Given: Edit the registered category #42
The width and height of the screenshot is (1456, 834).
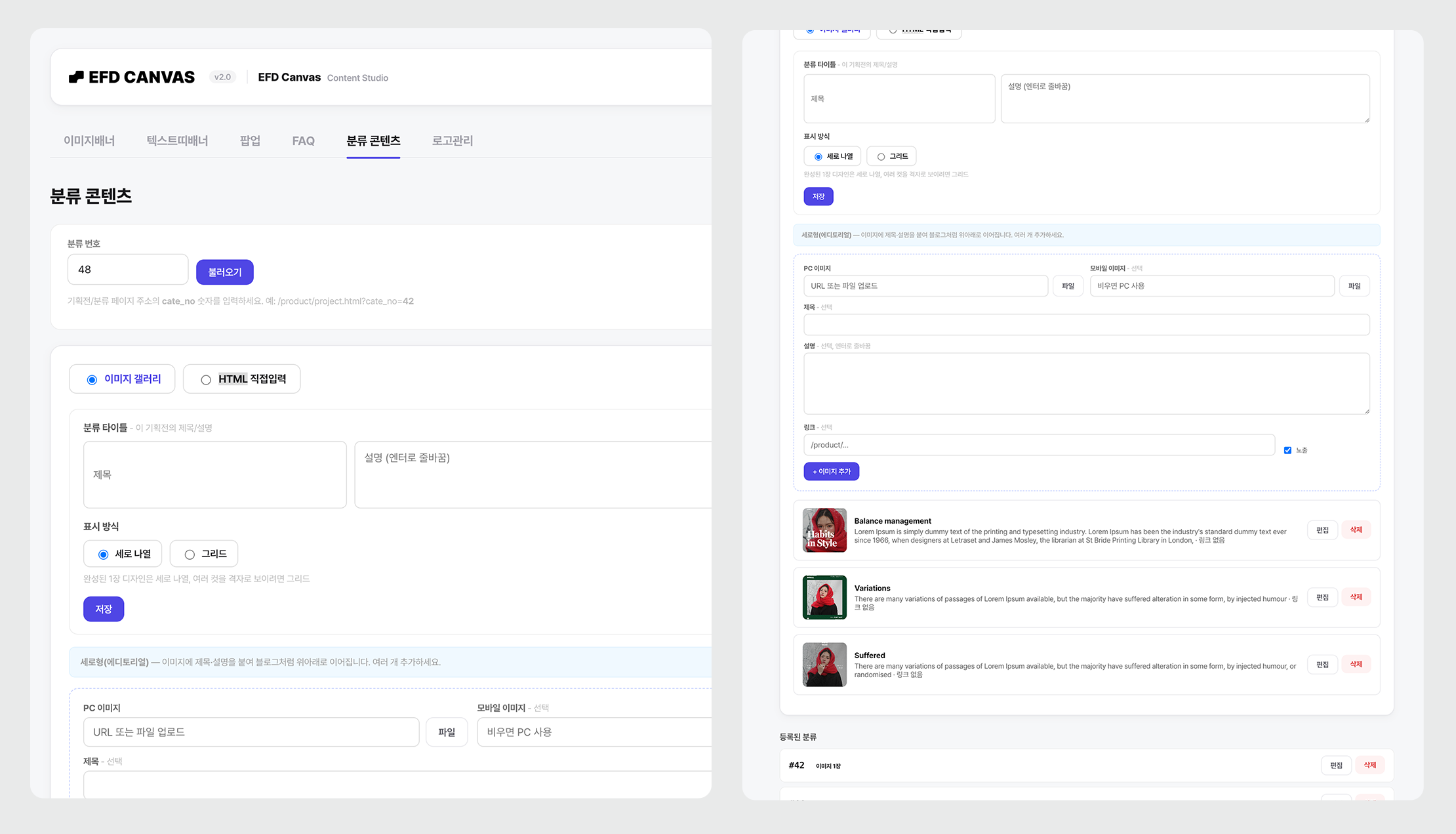Looking at the screenshot, I should [1336, 765].
